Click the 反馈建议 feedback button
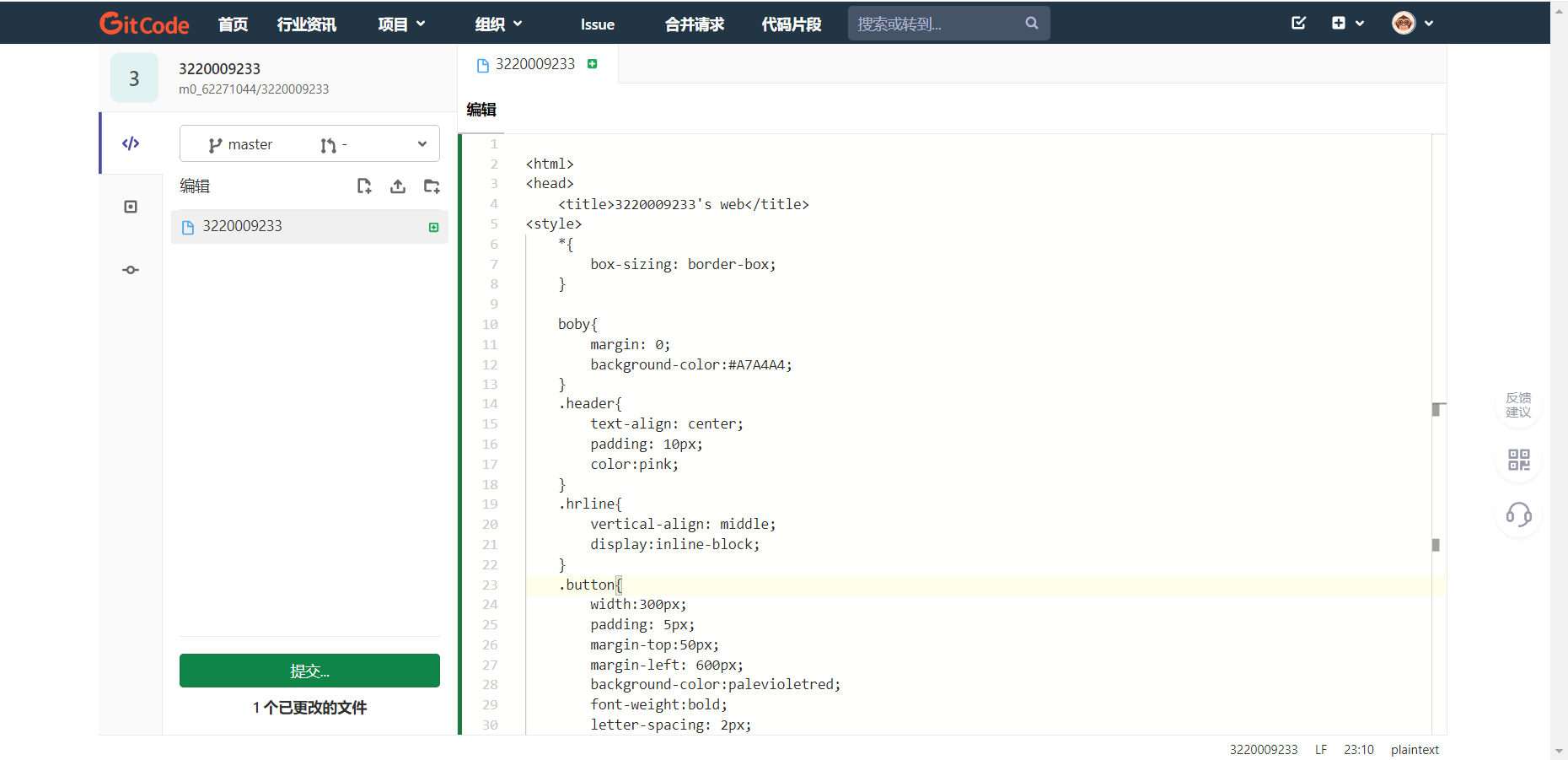Screen dimensions: 1568x760 point(1518,405)
